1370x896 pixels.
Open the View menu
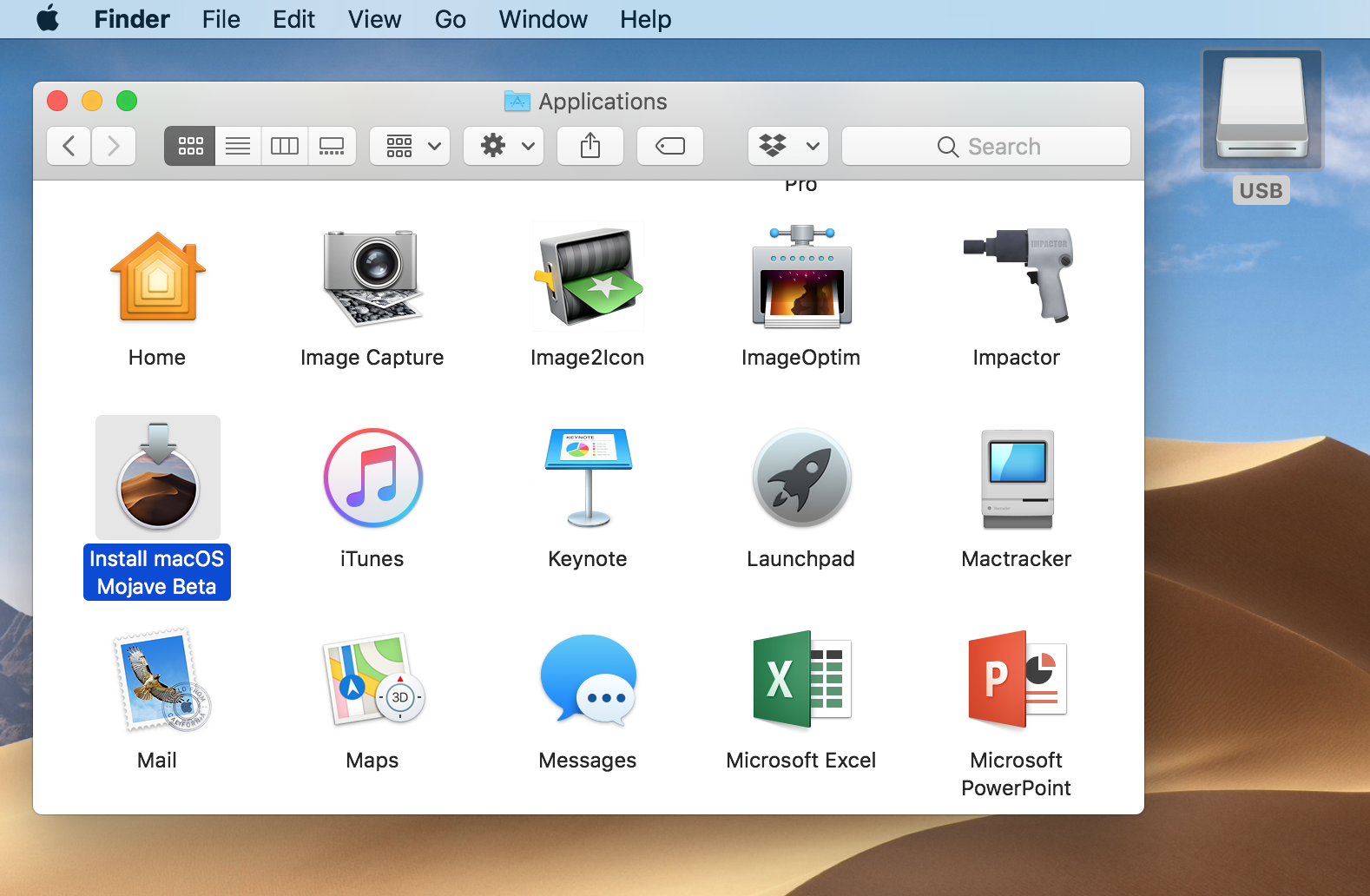point(375,19)
